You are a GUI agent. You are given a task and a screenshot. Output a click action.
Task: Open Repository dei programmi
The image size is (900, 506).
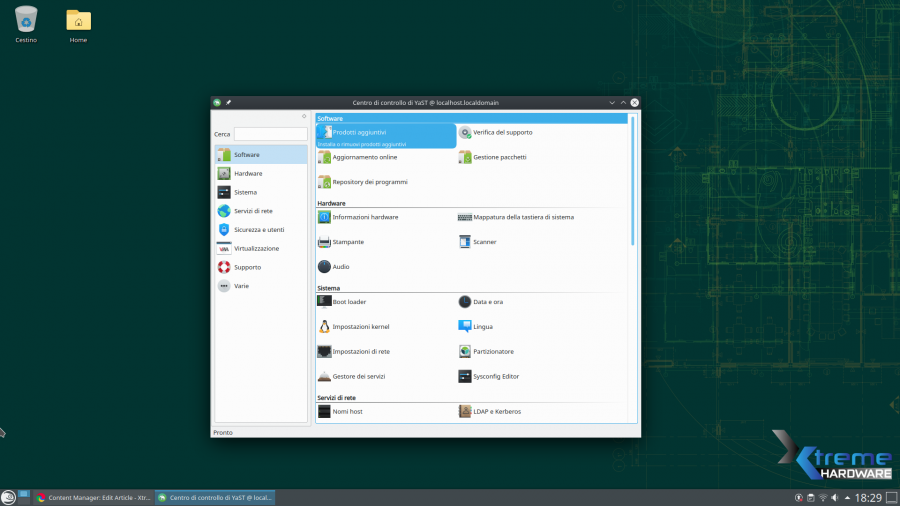click(369, 182)
